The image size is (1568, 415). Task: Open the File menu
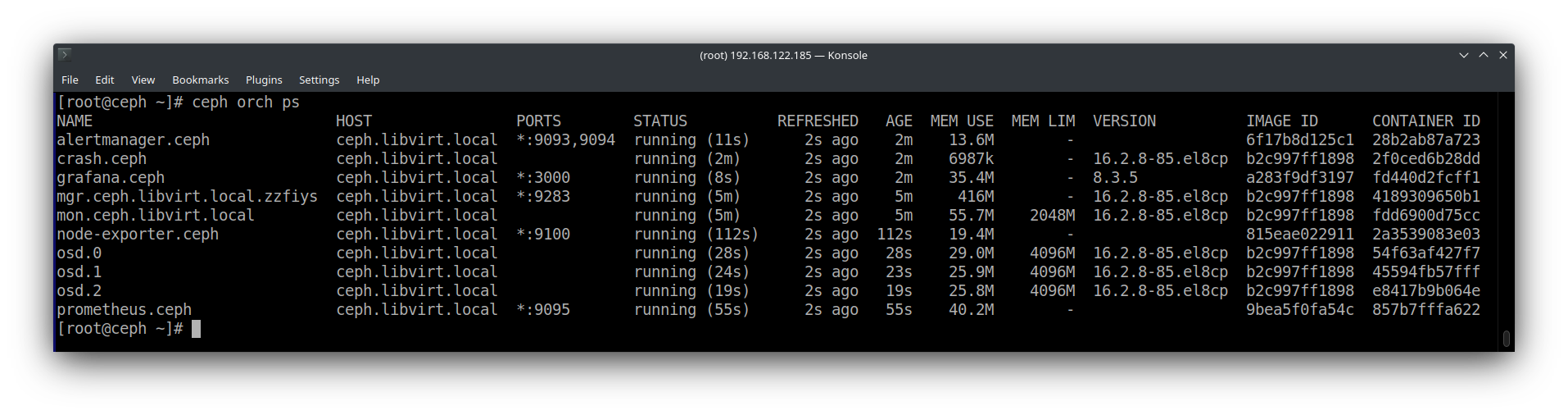70,80
